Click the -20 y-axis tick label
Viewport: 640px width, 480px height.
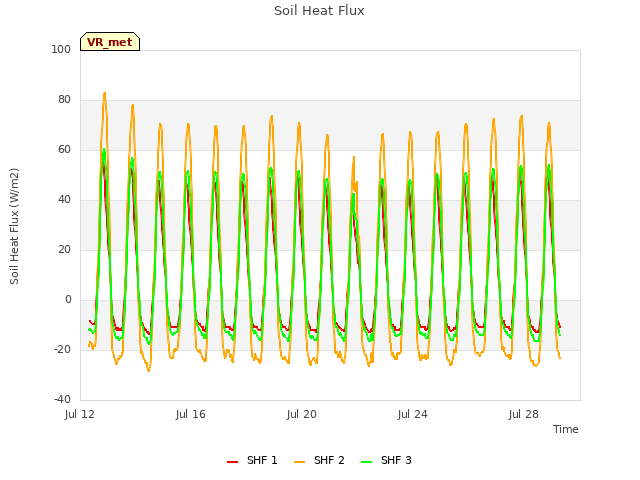pyautogui.click(x=62, y=349)
